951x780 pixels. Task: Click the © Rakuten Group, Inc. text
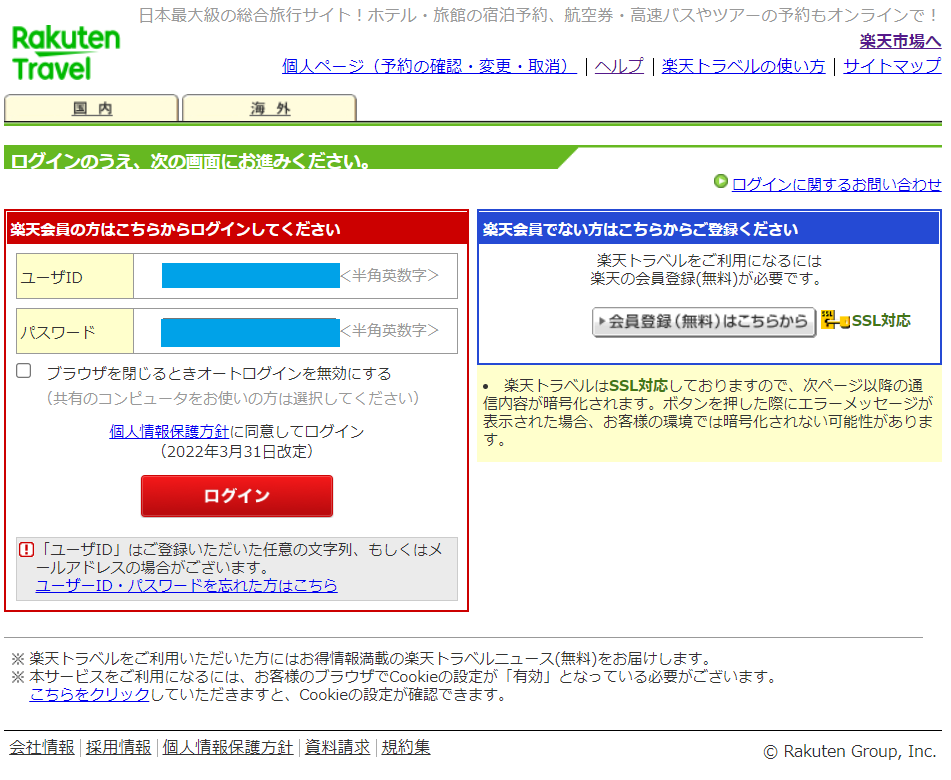[850, 751]
